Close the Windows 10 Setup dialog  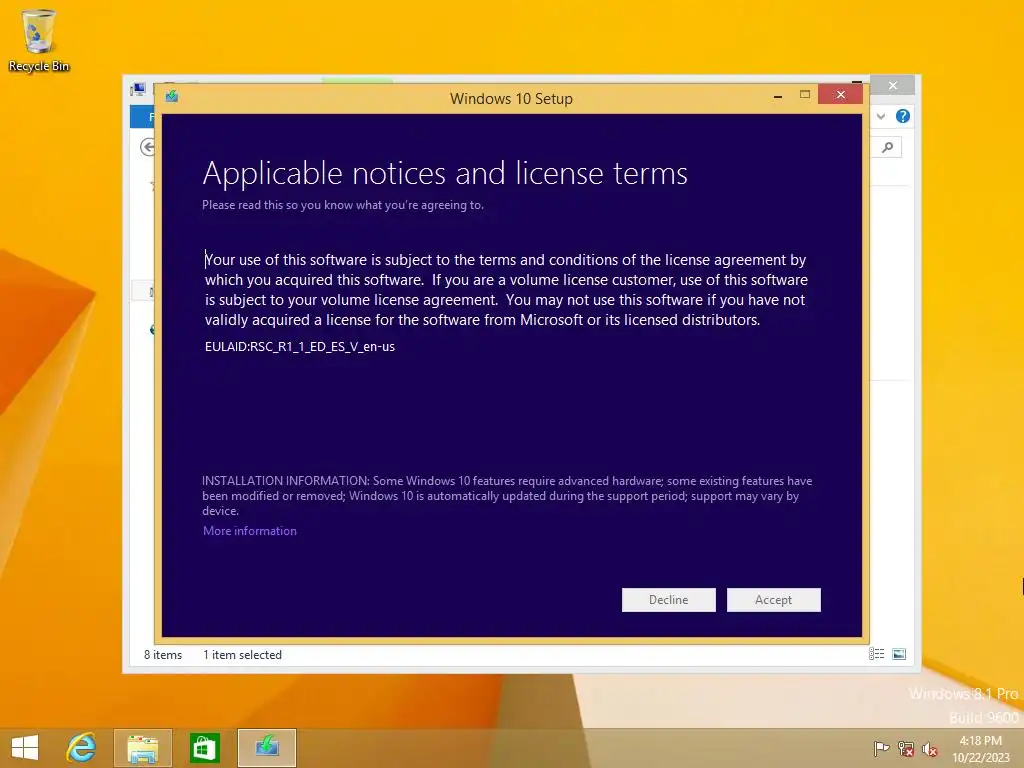pyautogui.click(x=840, y=95)
